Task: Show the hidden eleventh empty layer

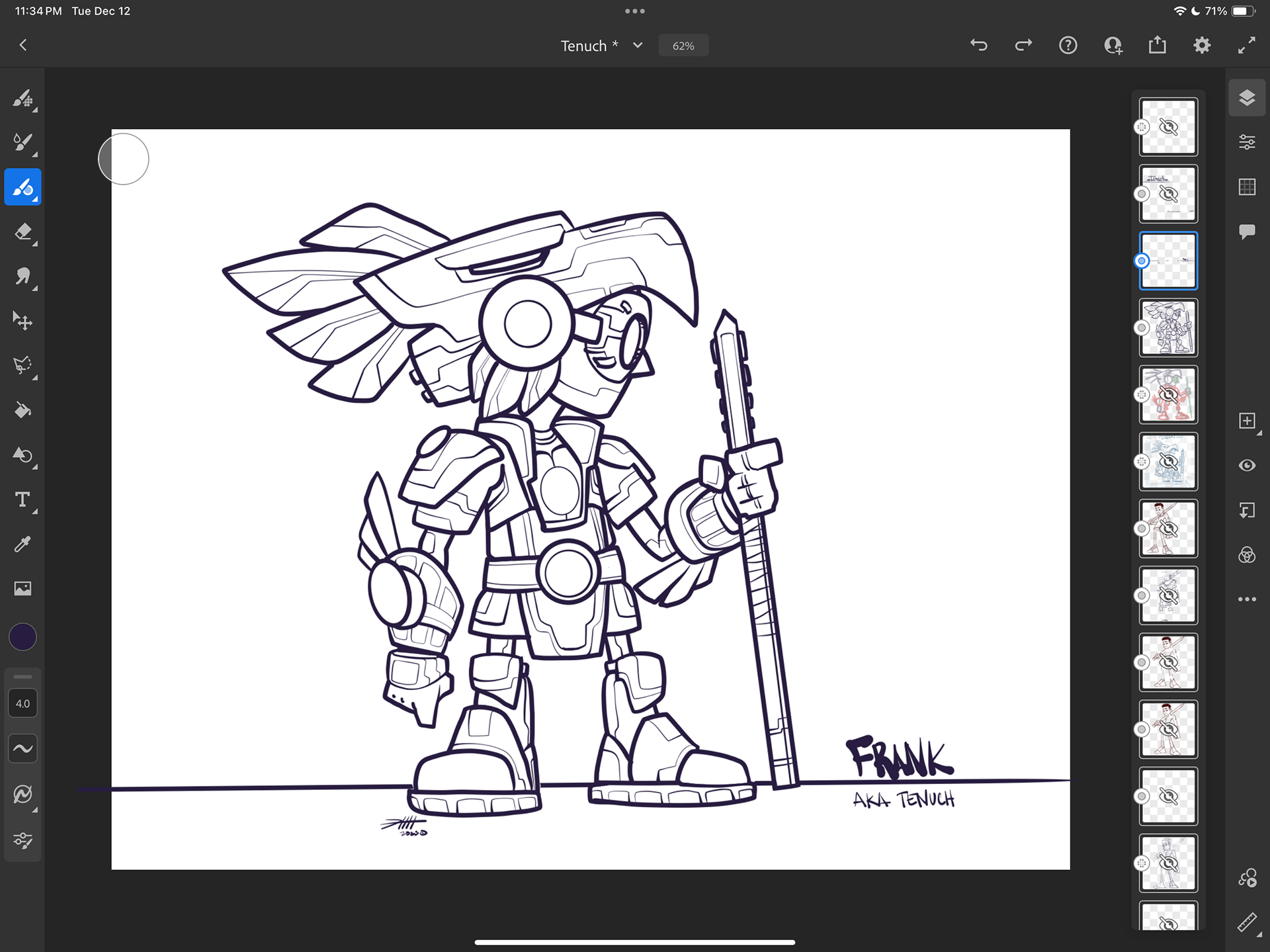Action: pos(1168,797)
